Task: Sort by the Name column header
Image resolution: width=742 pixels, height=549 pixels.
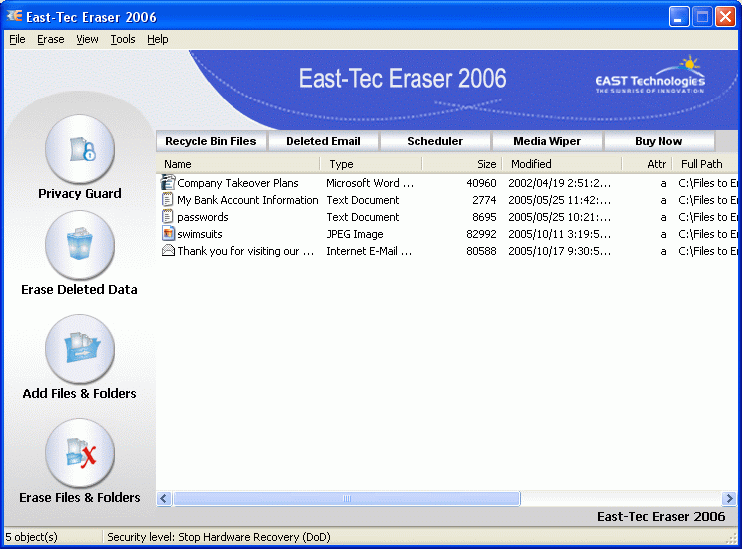Action: (238, 164)
